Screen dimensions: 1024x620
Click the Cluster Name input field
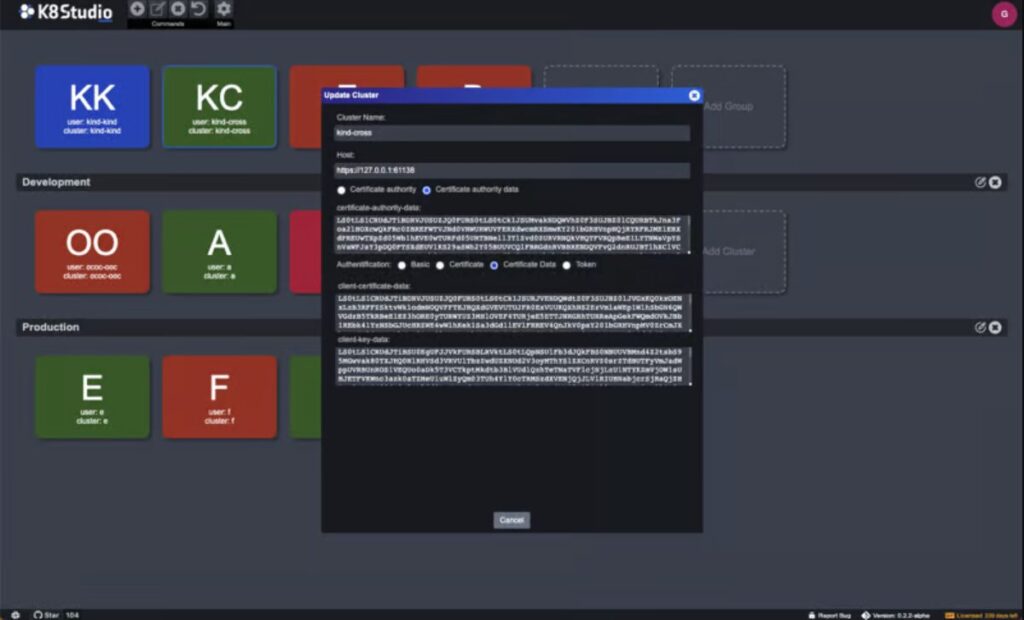(x=512, y=133)
